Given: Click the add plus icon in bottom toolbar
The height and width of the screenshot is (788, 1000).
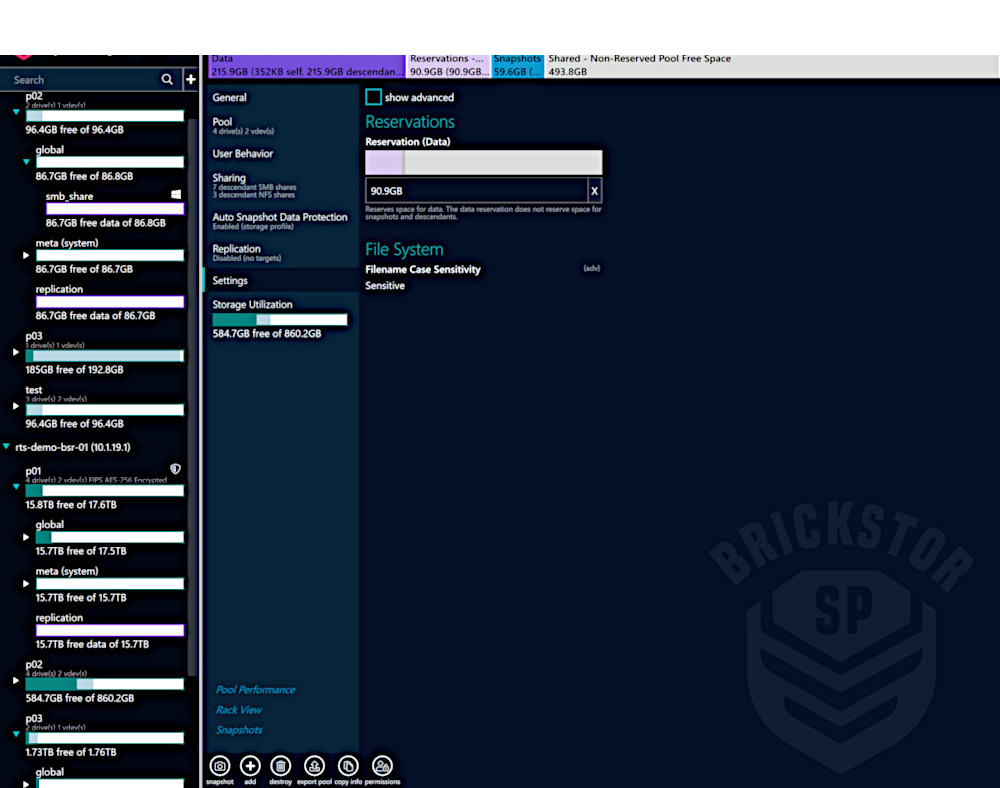Looking at the screenshot, I should pyautogui.click(x=250, y=766).
